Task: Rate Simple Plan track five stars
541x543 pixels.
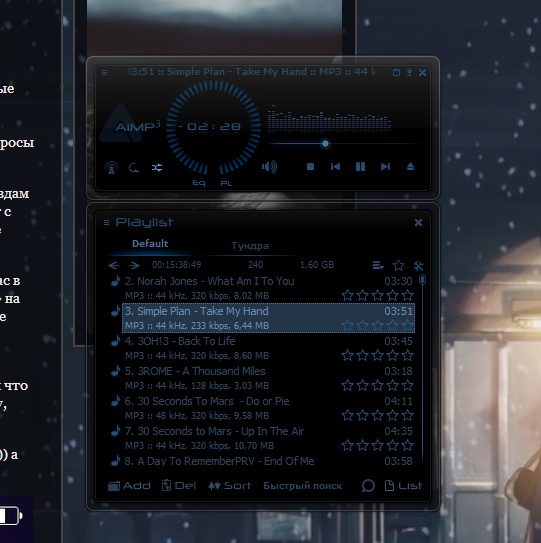Action: pyautogui.click(x=407, y=326)
